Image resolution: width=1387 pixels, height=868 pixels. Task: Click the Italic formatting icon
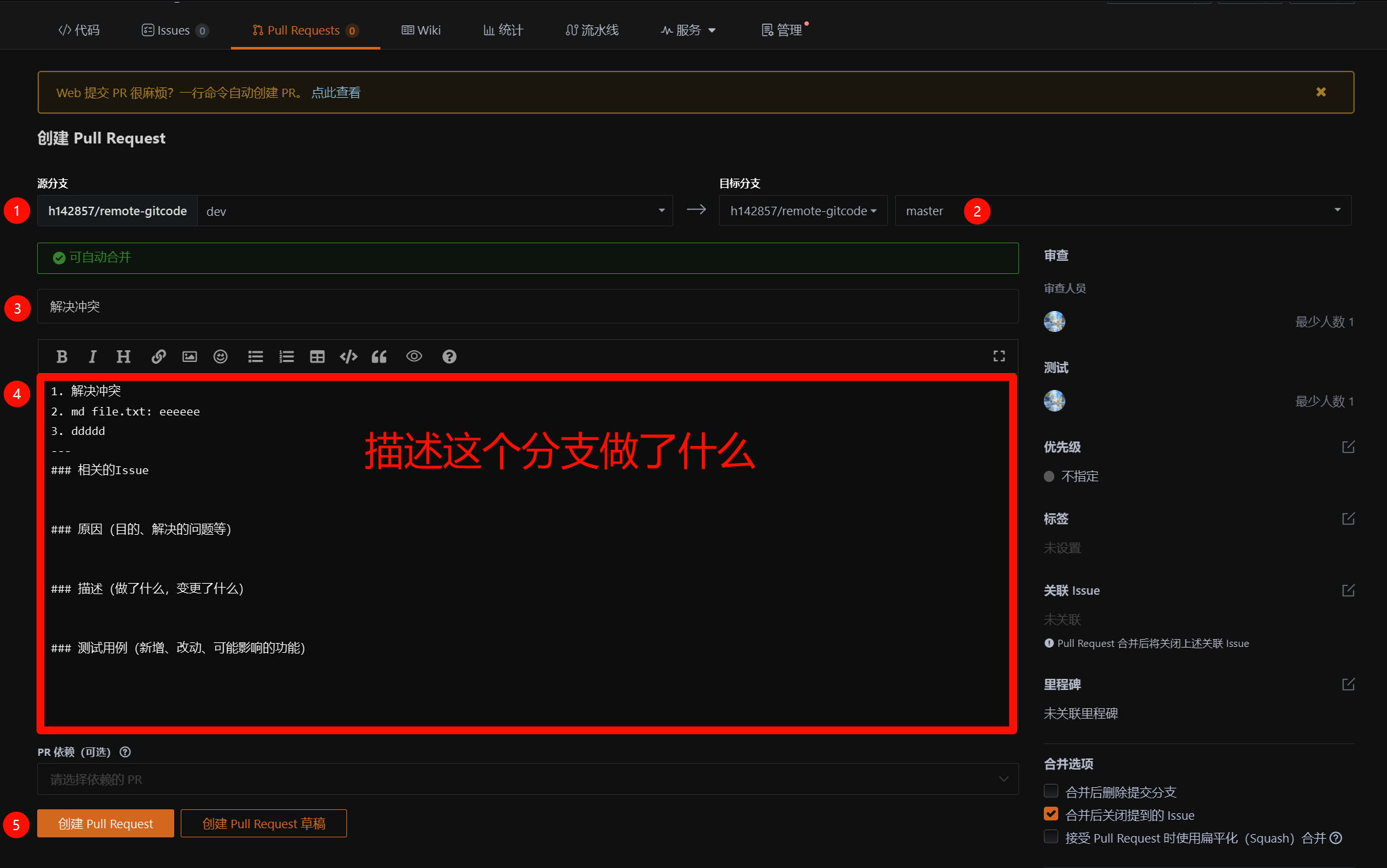pos(93,357)
